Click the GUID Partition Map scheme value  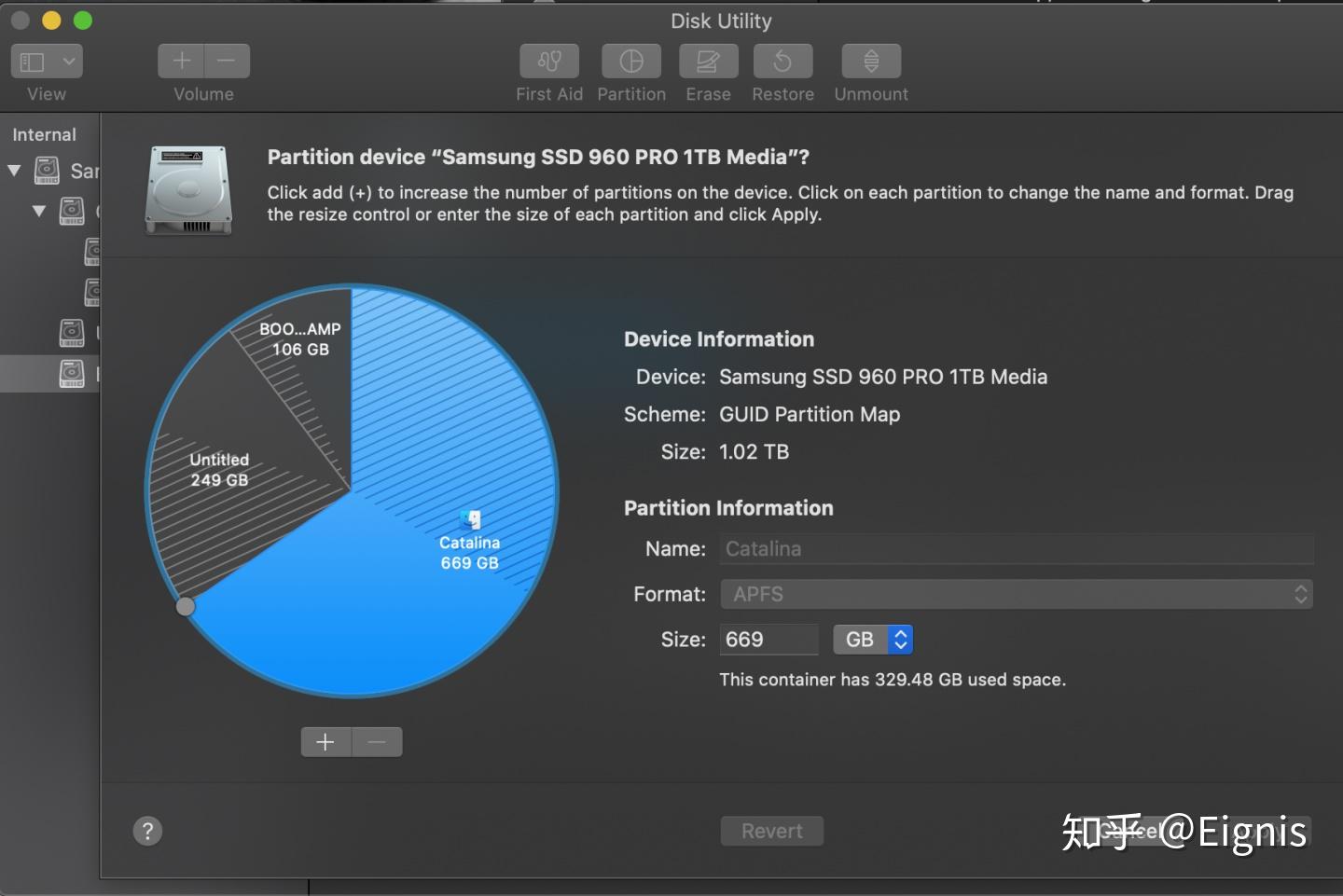pos(810,414)
